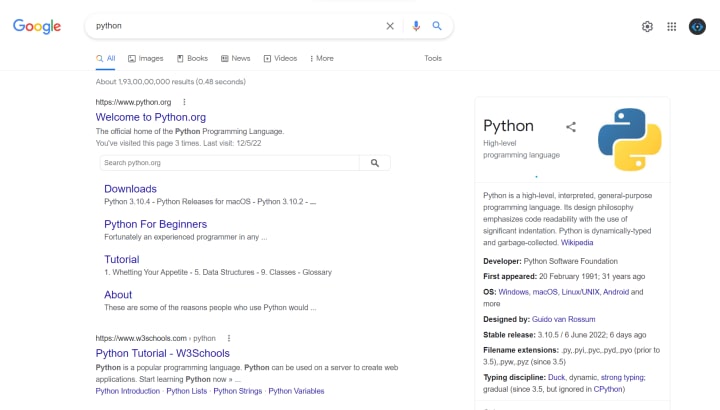Open Google settings gear
The height and width of the screenshot is (410, 720).
pos(647,26)
